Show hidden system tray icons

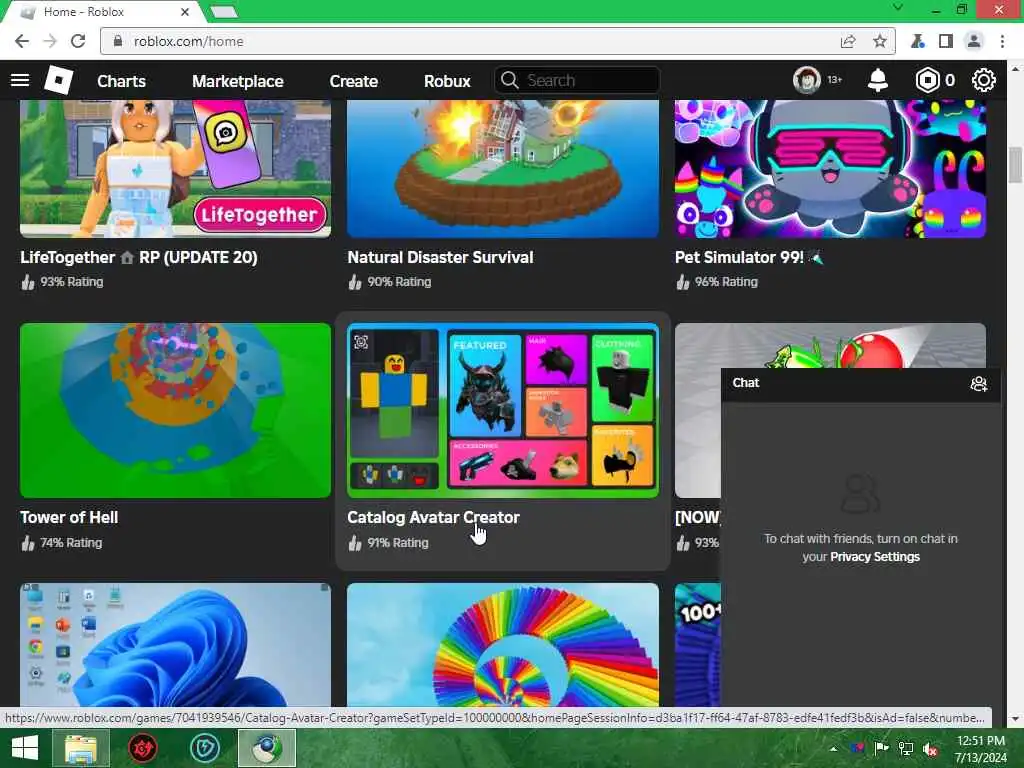pyautogui.click(x=833, y=749)
